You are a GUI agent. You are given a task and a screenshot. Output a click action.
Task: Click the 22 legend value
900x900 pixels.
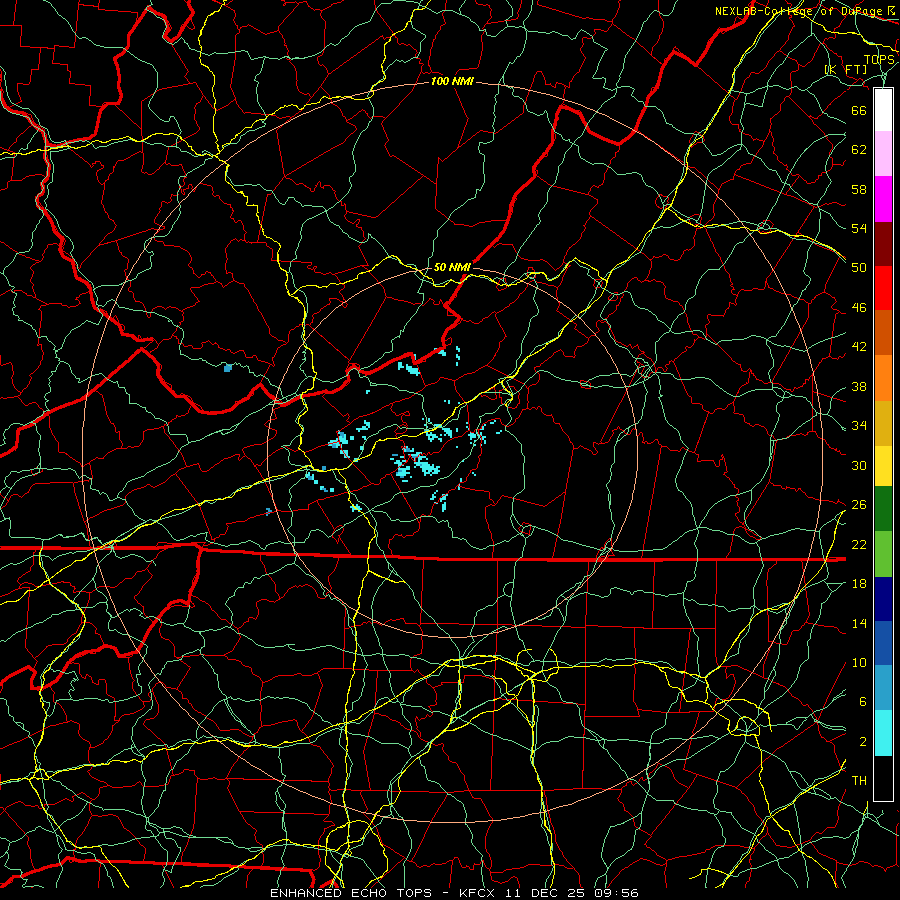[859, 545]
